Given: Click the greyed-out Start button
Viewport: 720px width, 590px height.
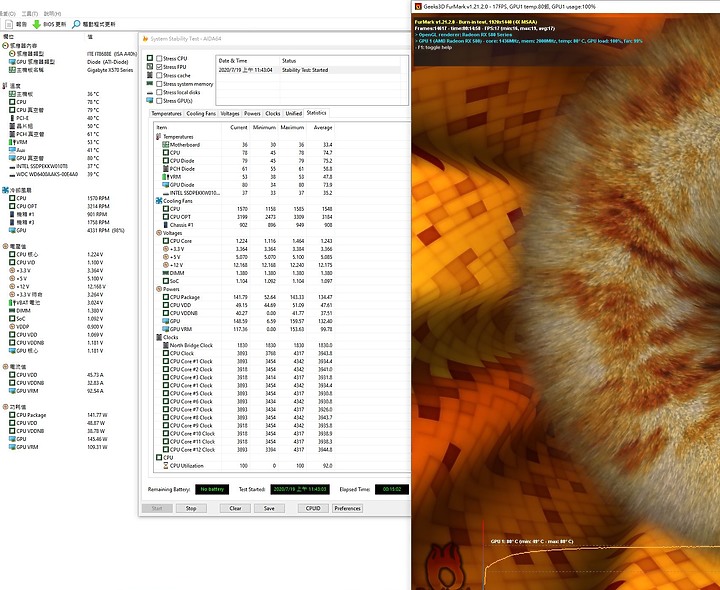Looking at the screenshot, I should 157,508.
